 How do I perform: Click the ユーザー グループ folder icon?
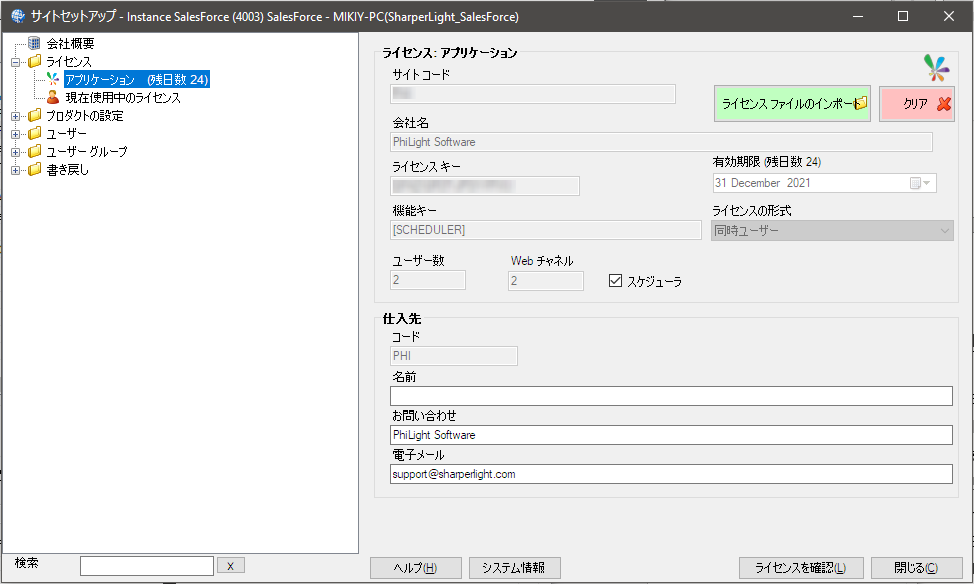[x=35, y=152]
